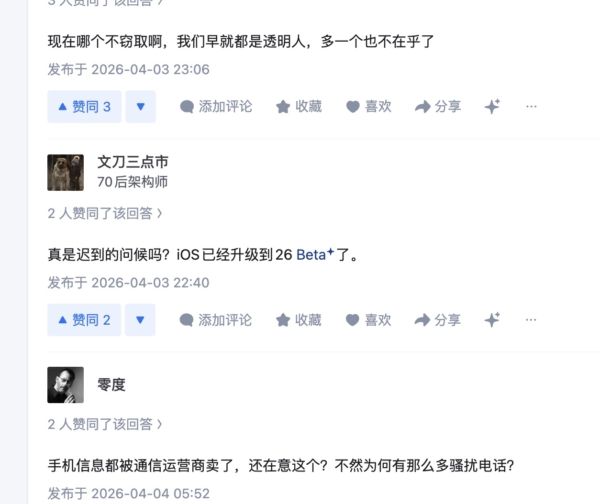
Task: Expand 2 人赞同了该回答 under 零度
Action: (105, 424)
